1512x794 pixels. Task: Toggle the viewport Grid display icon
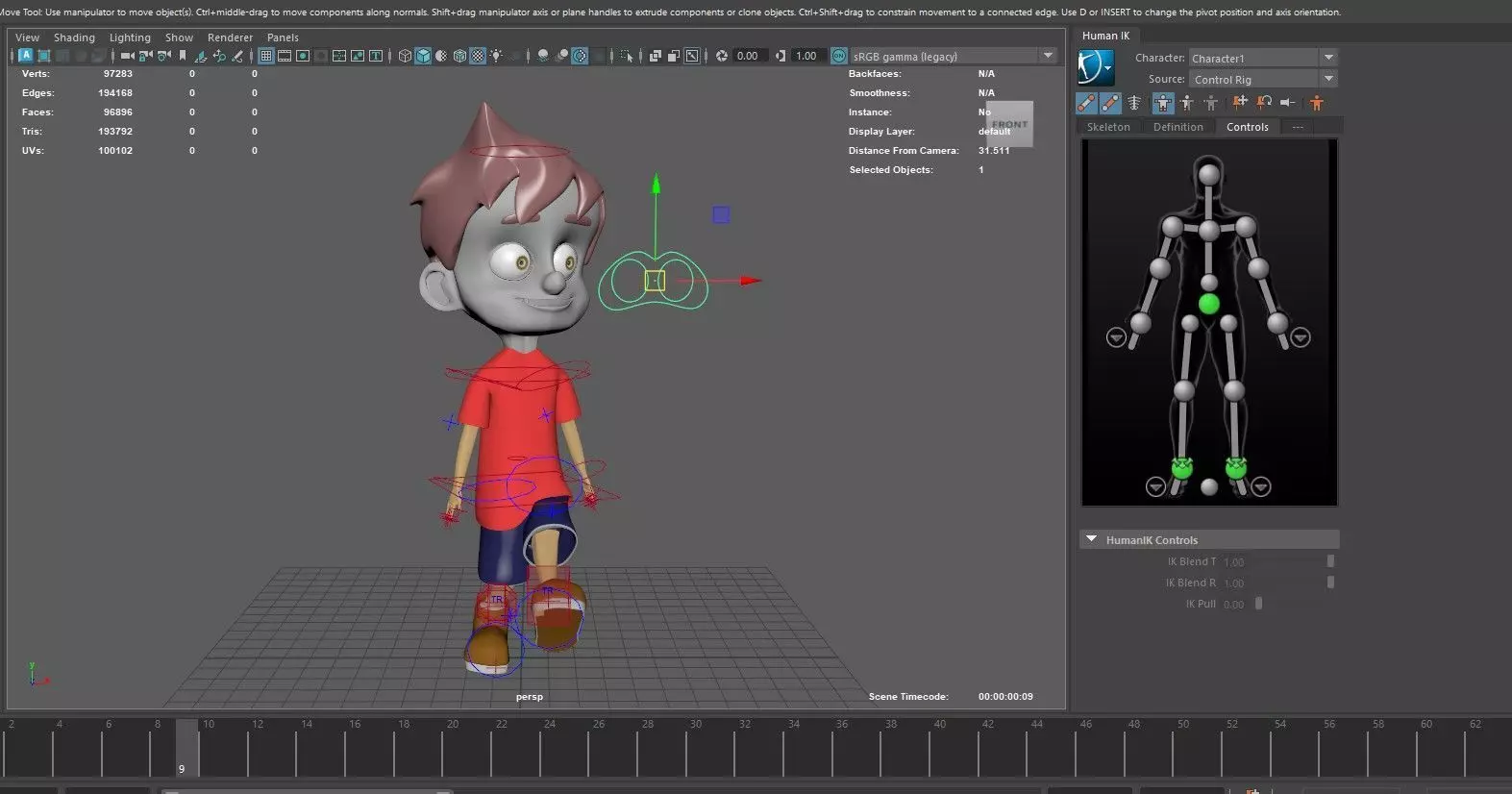(266, 56)
